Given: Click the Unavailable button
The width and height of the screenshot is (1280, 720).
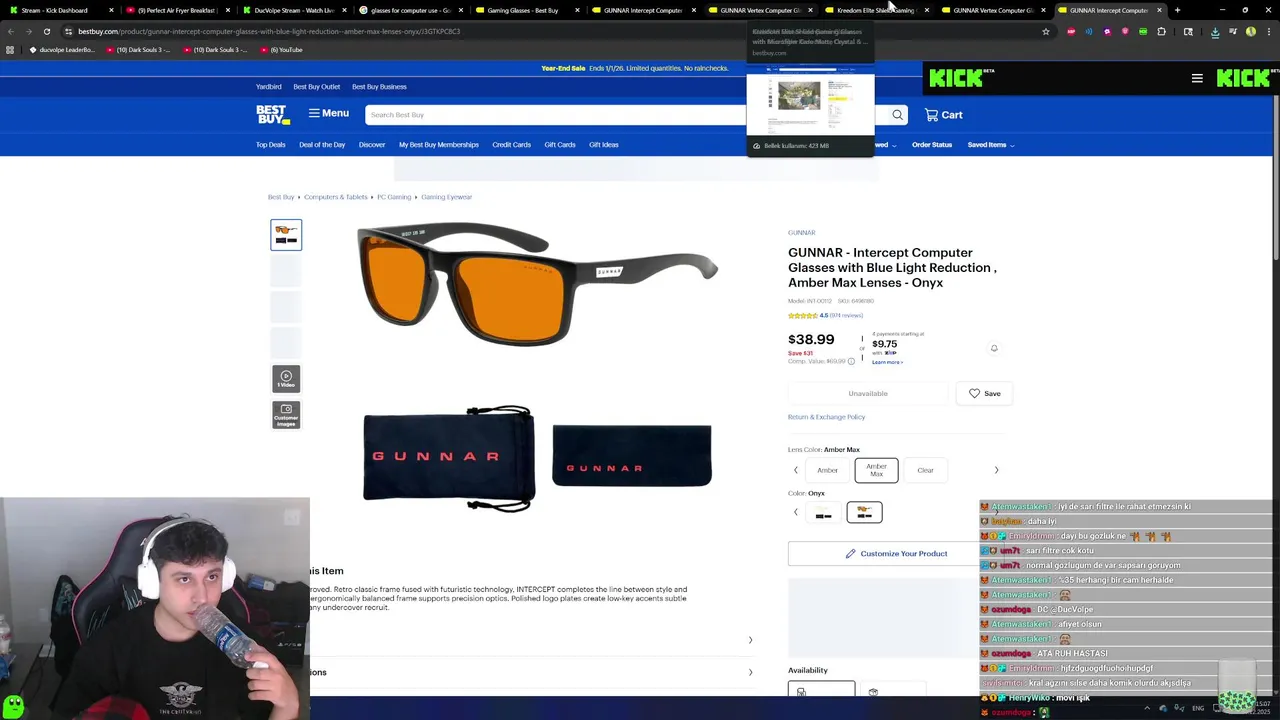Looking at the screenshot, I should pos(868,393).
